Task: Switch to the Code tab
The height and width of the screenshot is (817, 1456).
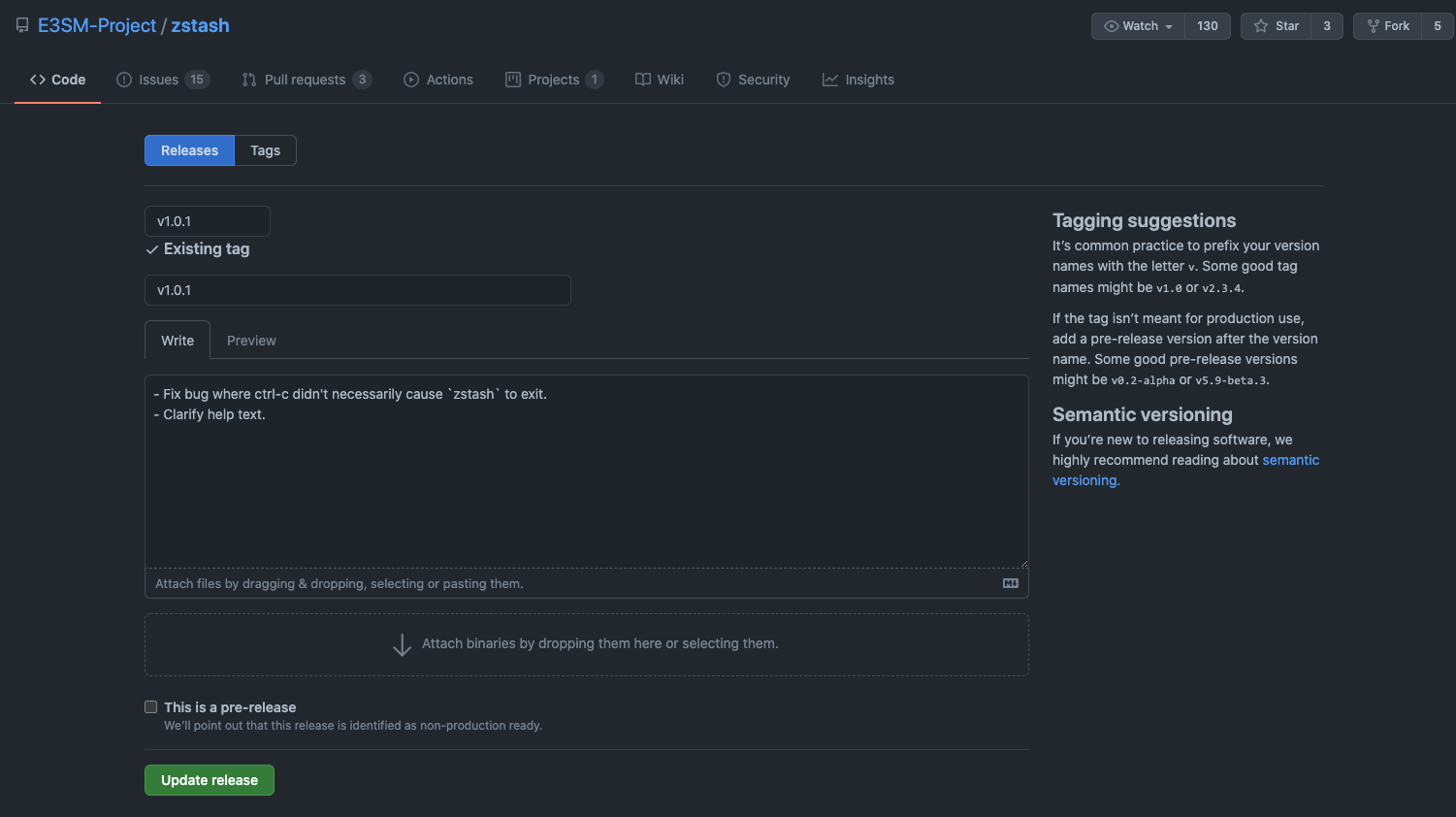Action: (x=57, y=80)
